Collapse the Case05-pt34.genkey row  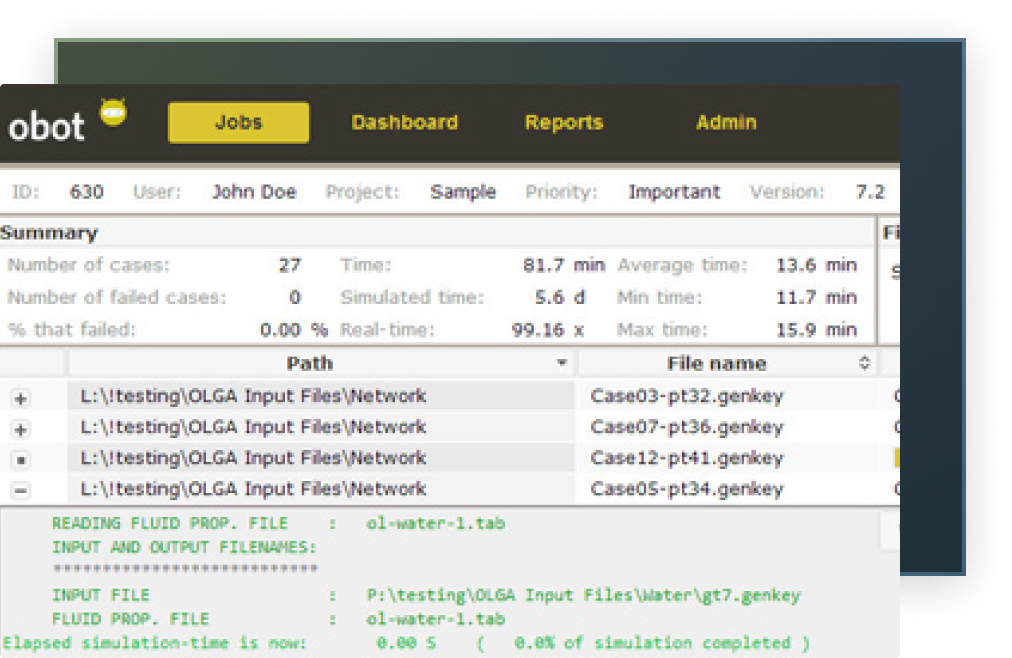(x=20, y=490)
